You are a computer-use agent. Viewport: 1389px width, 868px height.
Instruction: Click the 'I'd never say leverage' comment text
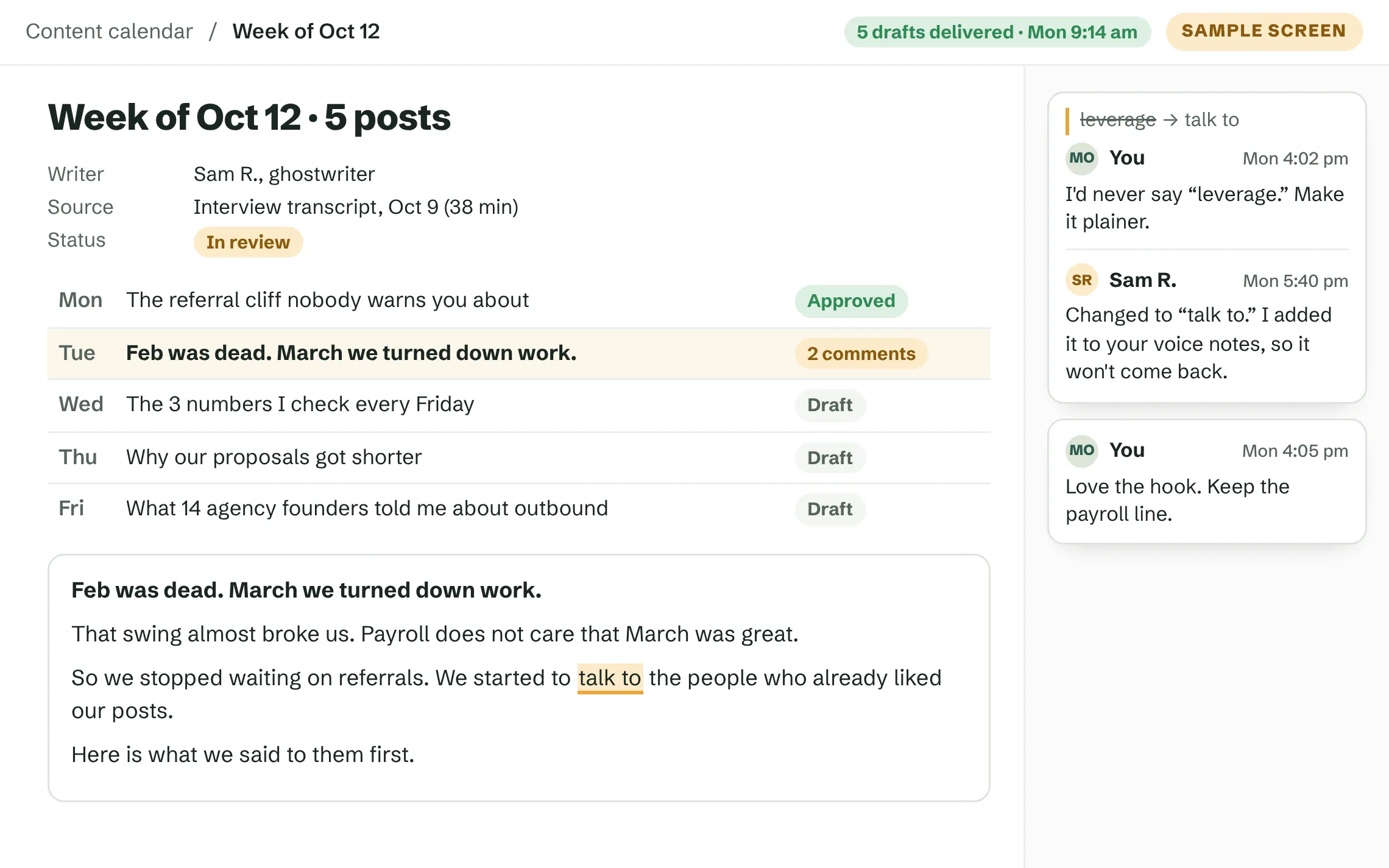pos(1204,208)
